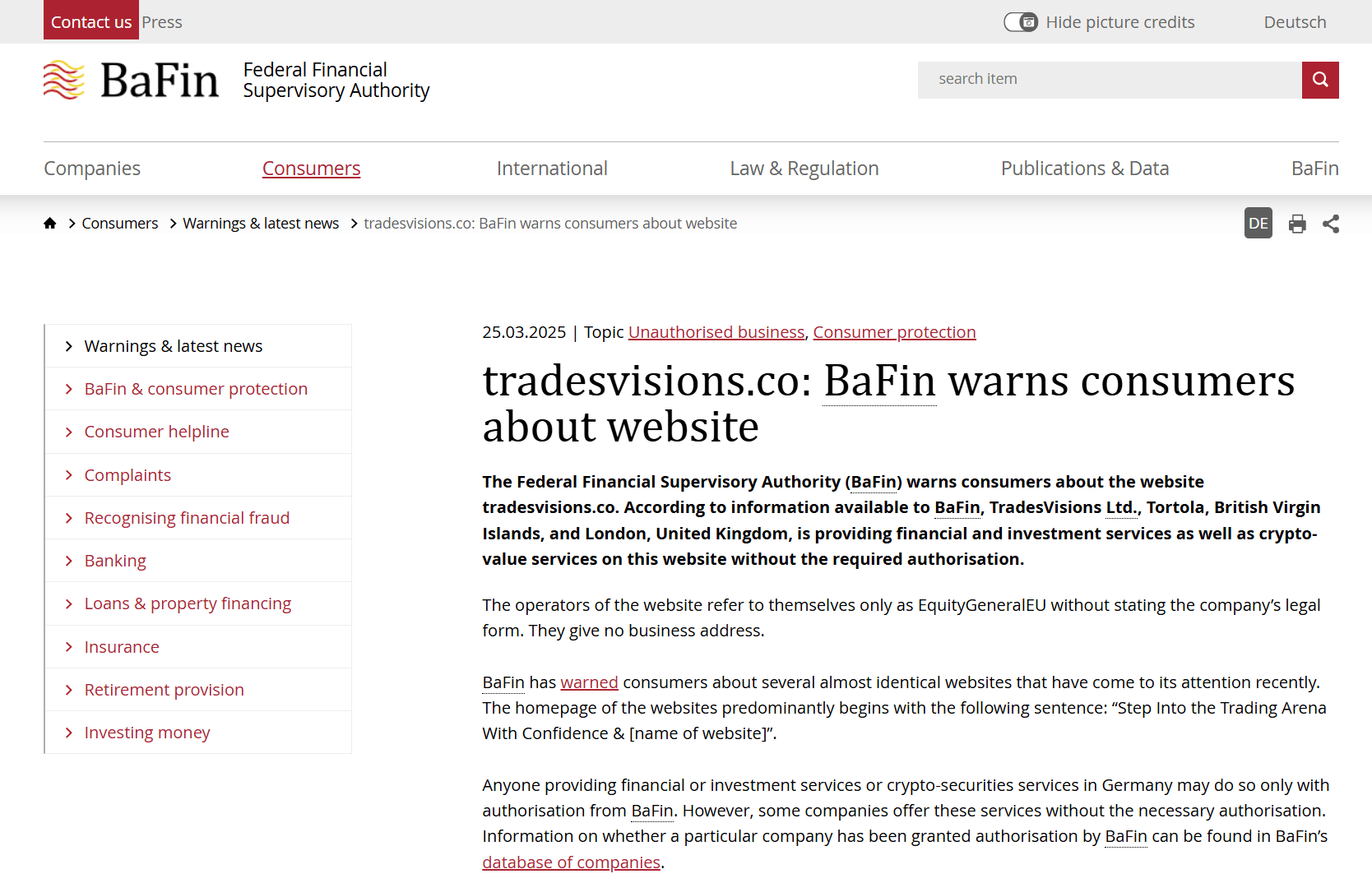Click the BaFin logo

tap(132, 80)
